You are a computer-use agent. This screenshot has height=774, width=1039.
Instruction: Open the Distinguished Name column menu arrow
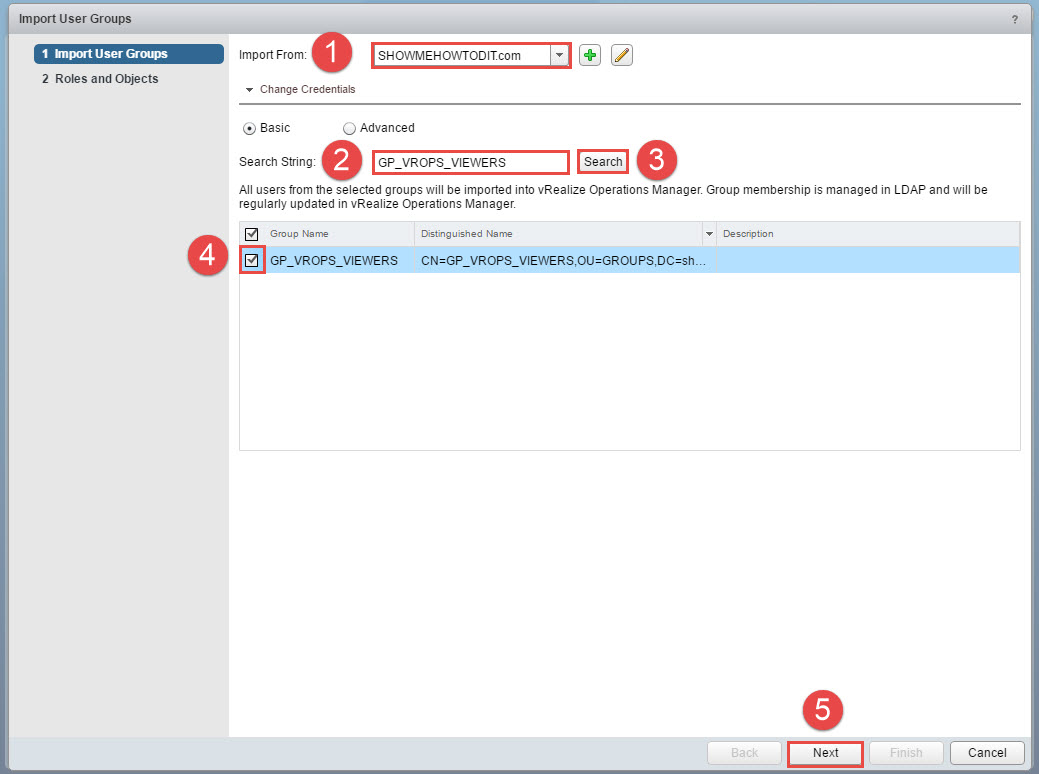click(x=709, y=234)
